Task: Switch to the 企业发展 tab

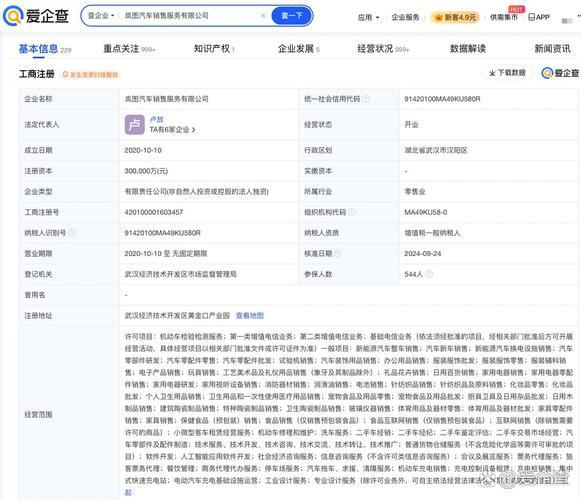Action: [x=299, y=49]
